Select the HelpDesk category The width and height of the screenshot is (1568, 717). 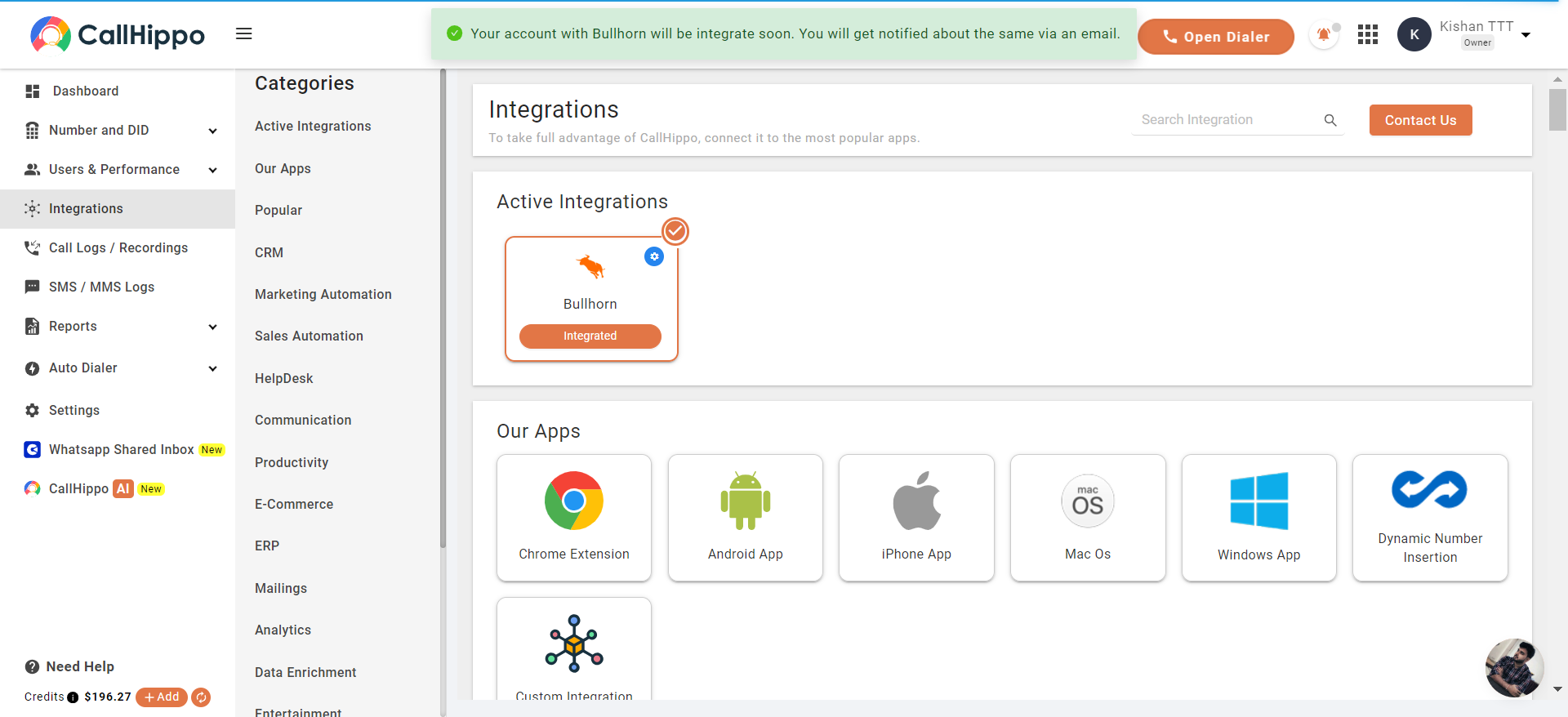pos(284,379)
